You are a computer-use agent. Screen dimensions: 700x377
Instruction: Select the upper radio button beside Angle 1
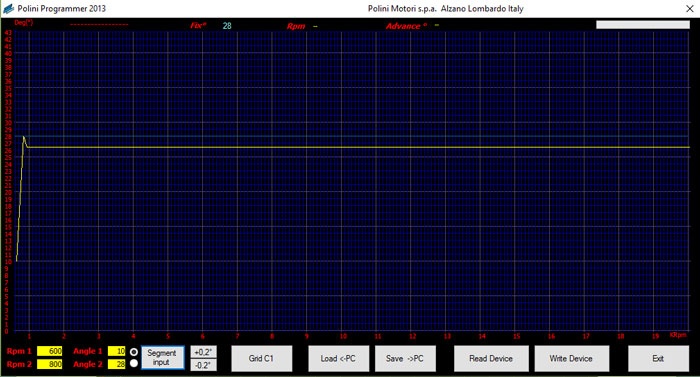pos(133,352)
